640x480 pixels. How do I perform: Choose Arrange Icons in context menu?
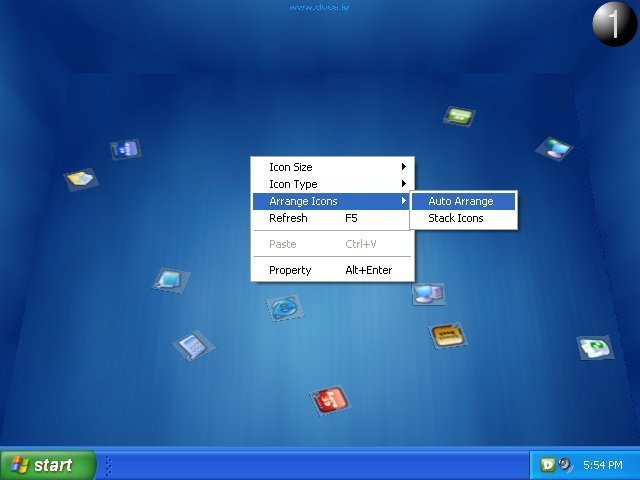[332, 201]
